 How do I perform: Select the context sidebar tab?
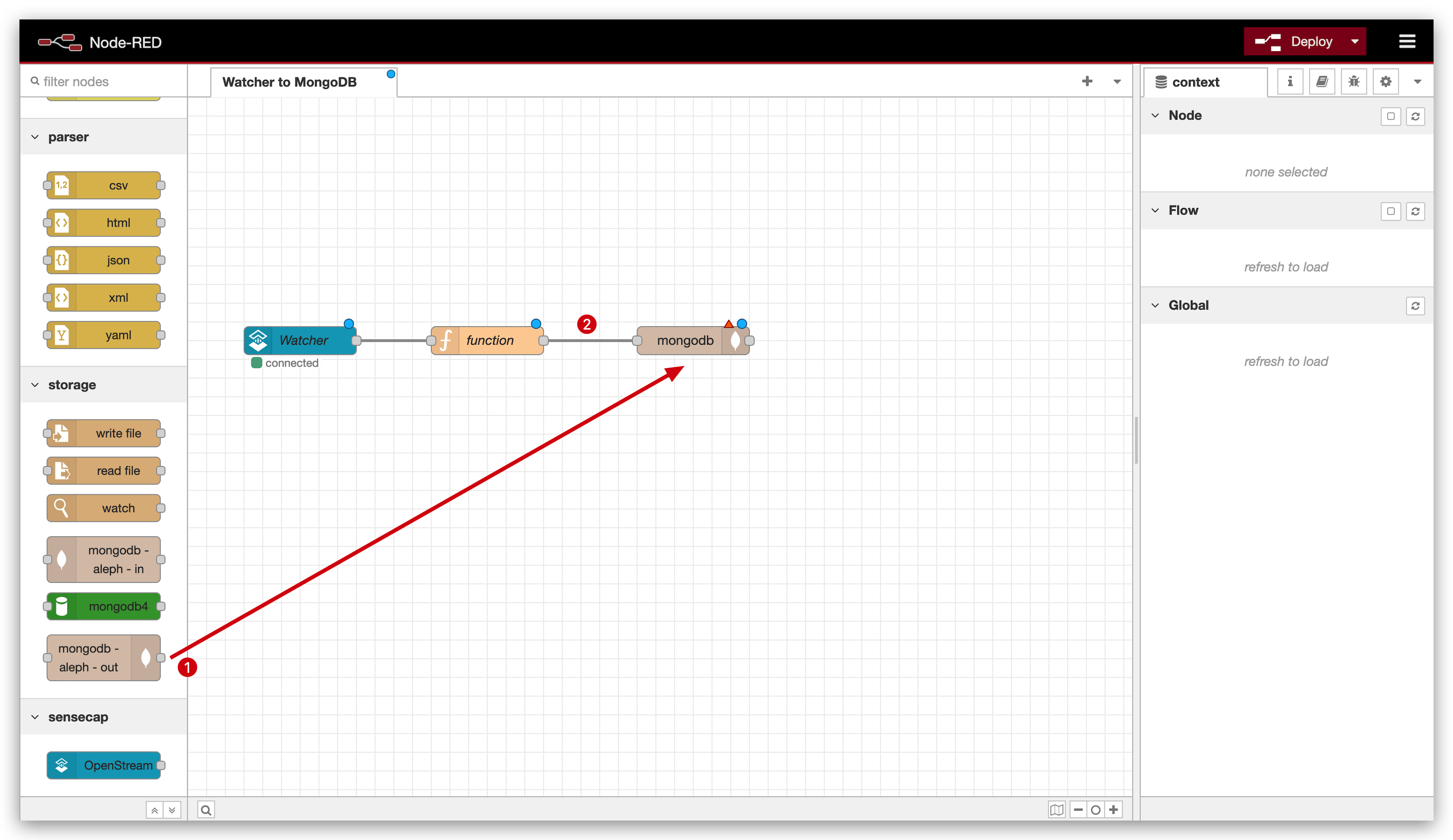click(1205, 82)
